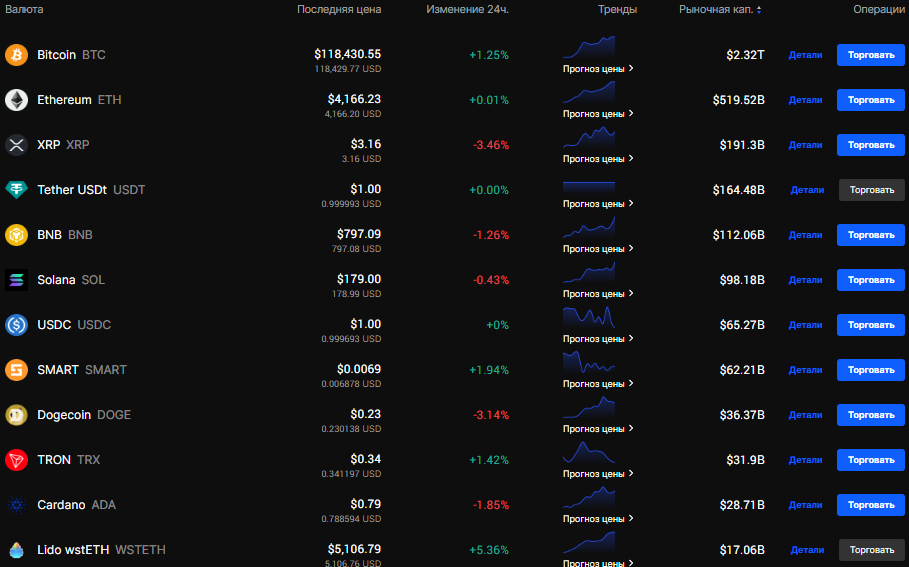Select the Bitcoin price $118,430.55
This screenshot has width=909, height=567.
348,54
